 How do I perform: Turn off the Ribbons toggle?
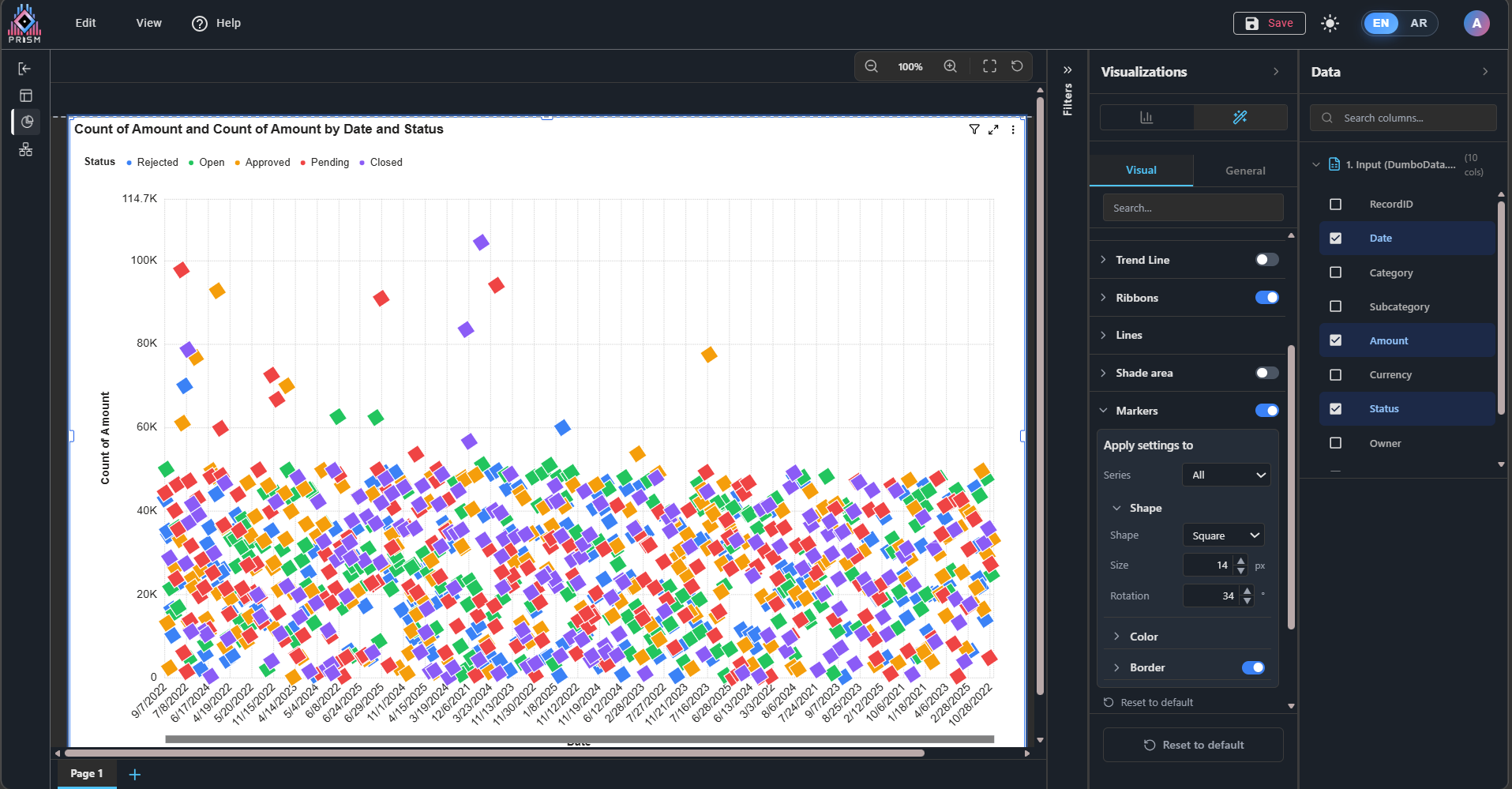coord(1266,298)
